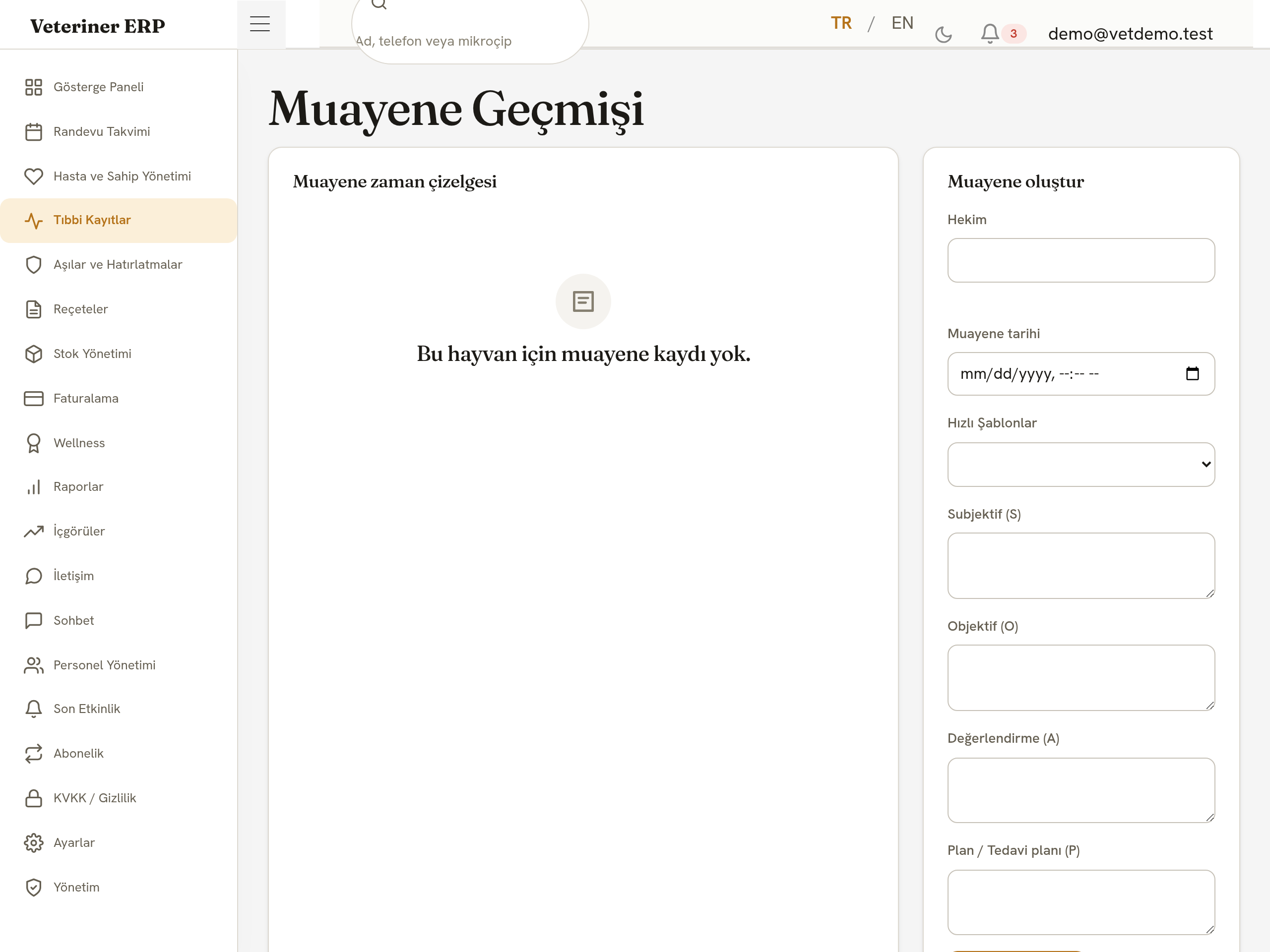The height and width of the screenshot is (952, 1270).
Task: Toggle dark mode moon icon
Action: pos(943,34)
